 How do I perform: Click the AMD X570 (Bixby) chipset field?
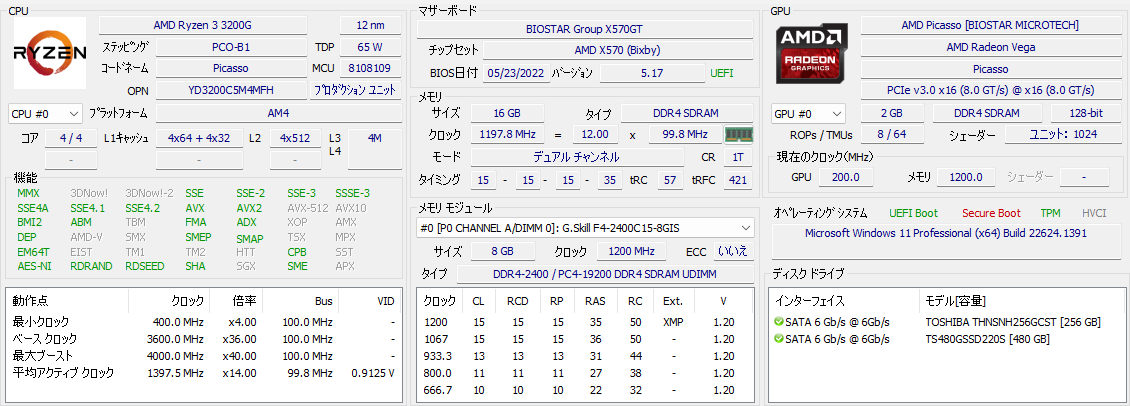pyautogui.click(x=618, y=50)
